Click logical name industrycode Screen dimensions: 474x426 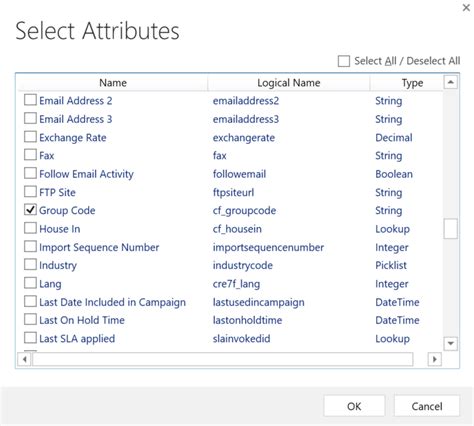[x=243, y=265]
